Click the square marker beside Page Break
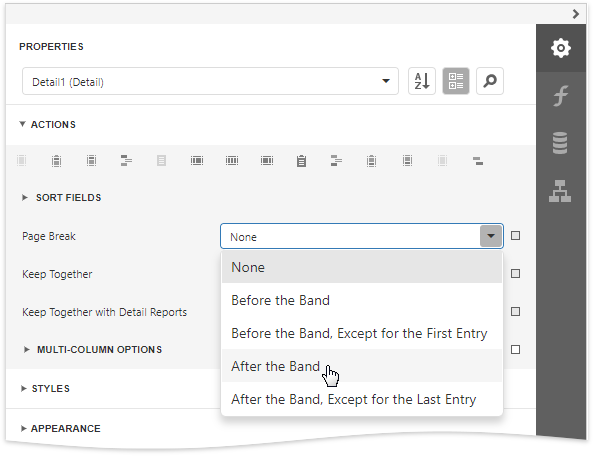The image size is (593, 456). tap(515, 236)
